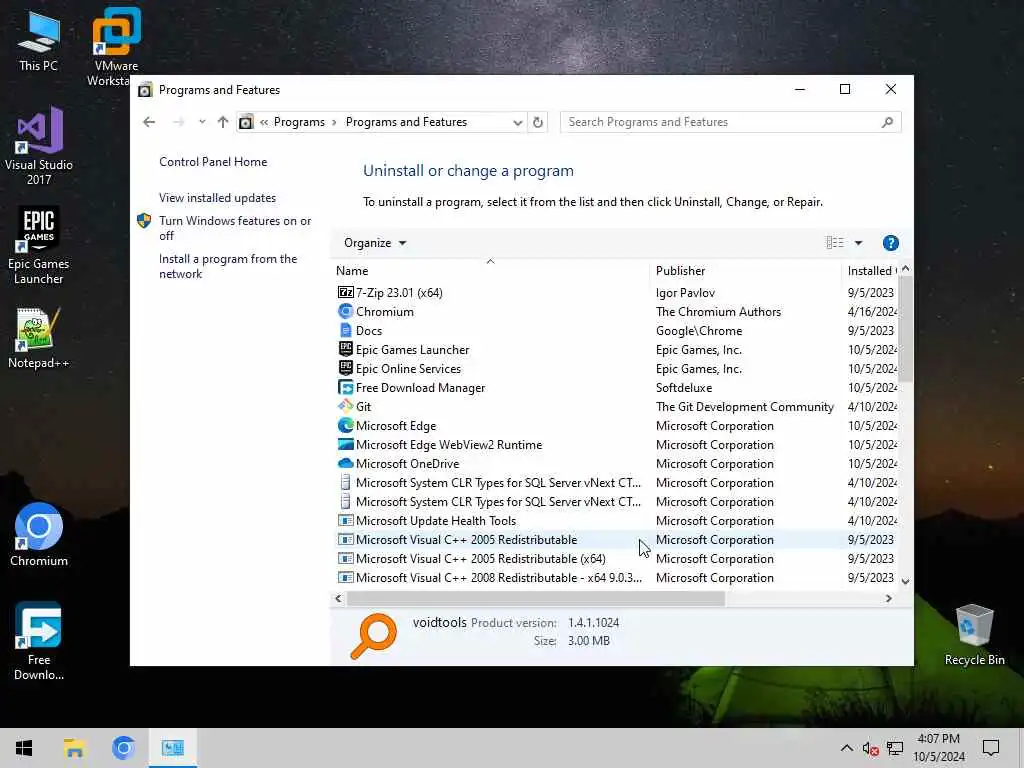Click the vertical scrollbar down arrow
Image resolution: width=1024 pixels, height=768 pixels.
click(905, 581)
